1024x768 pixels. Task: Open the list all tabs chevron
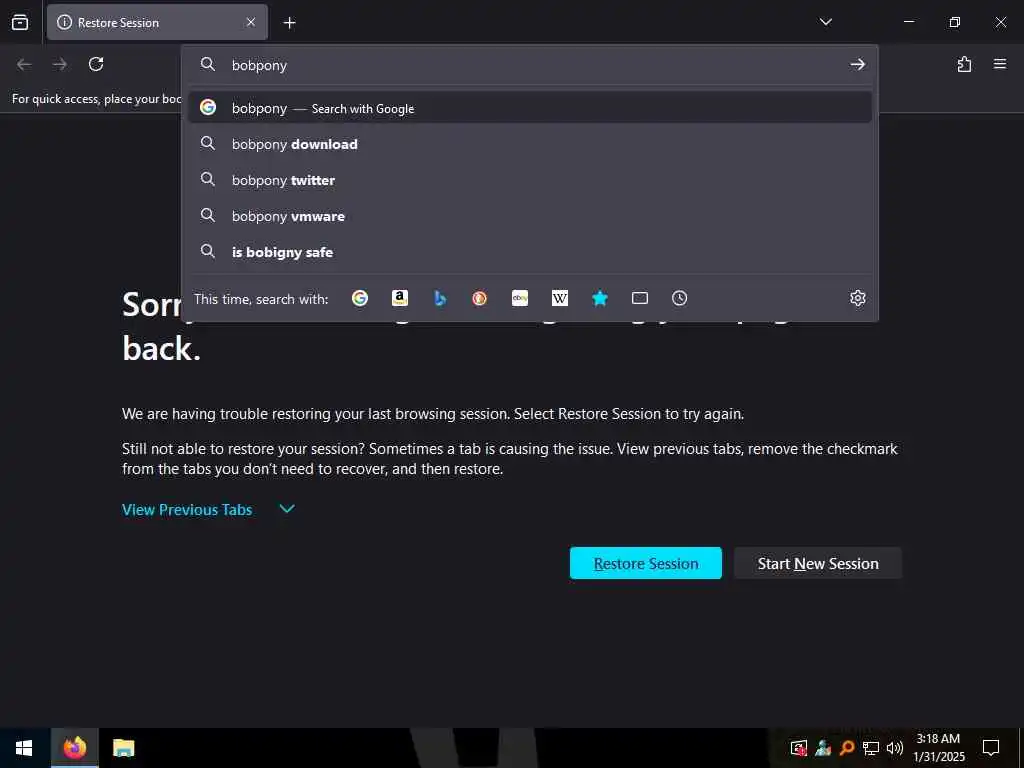point(825,22)
